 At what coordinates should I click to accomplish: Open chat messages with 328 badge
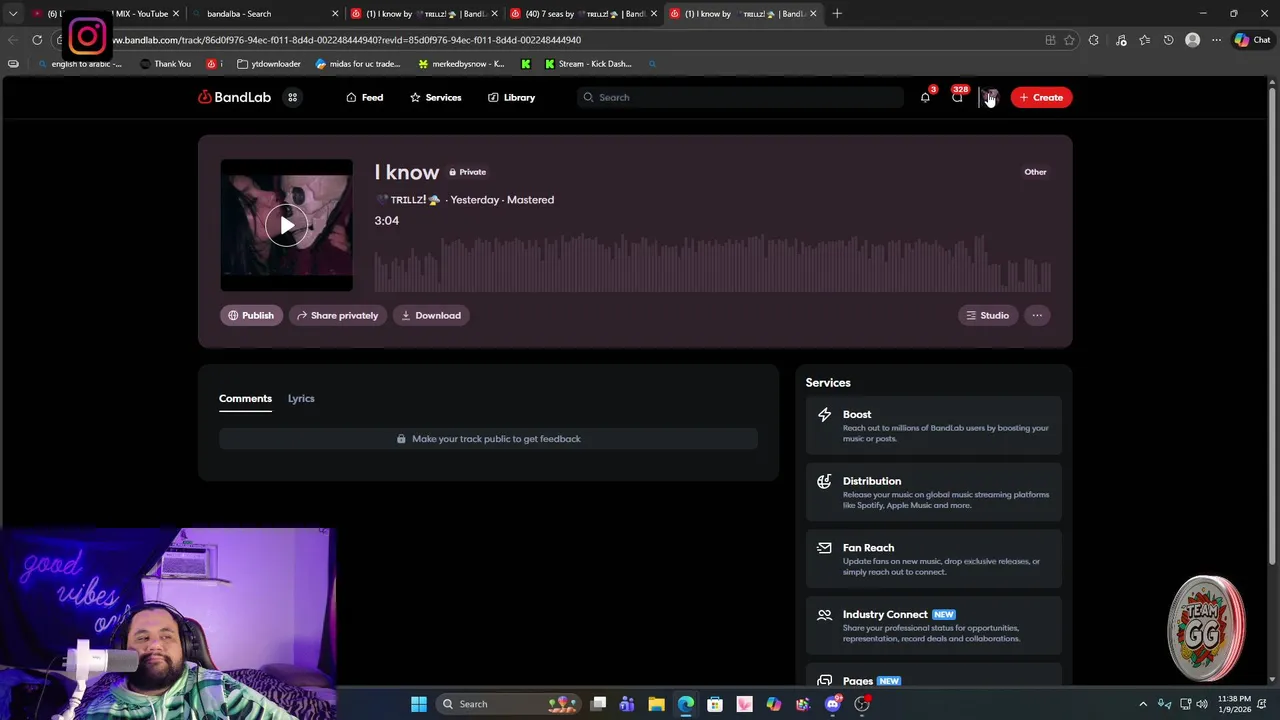(x=957, y=97)
